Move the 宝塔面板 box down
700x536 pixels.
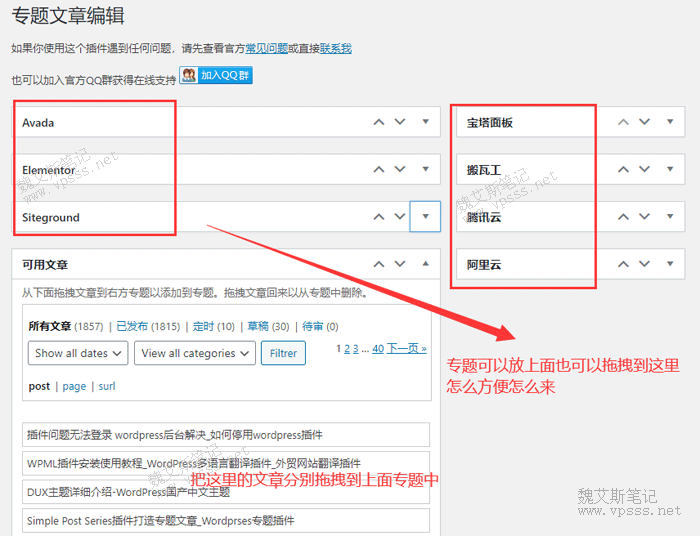(x=645, y=122)
